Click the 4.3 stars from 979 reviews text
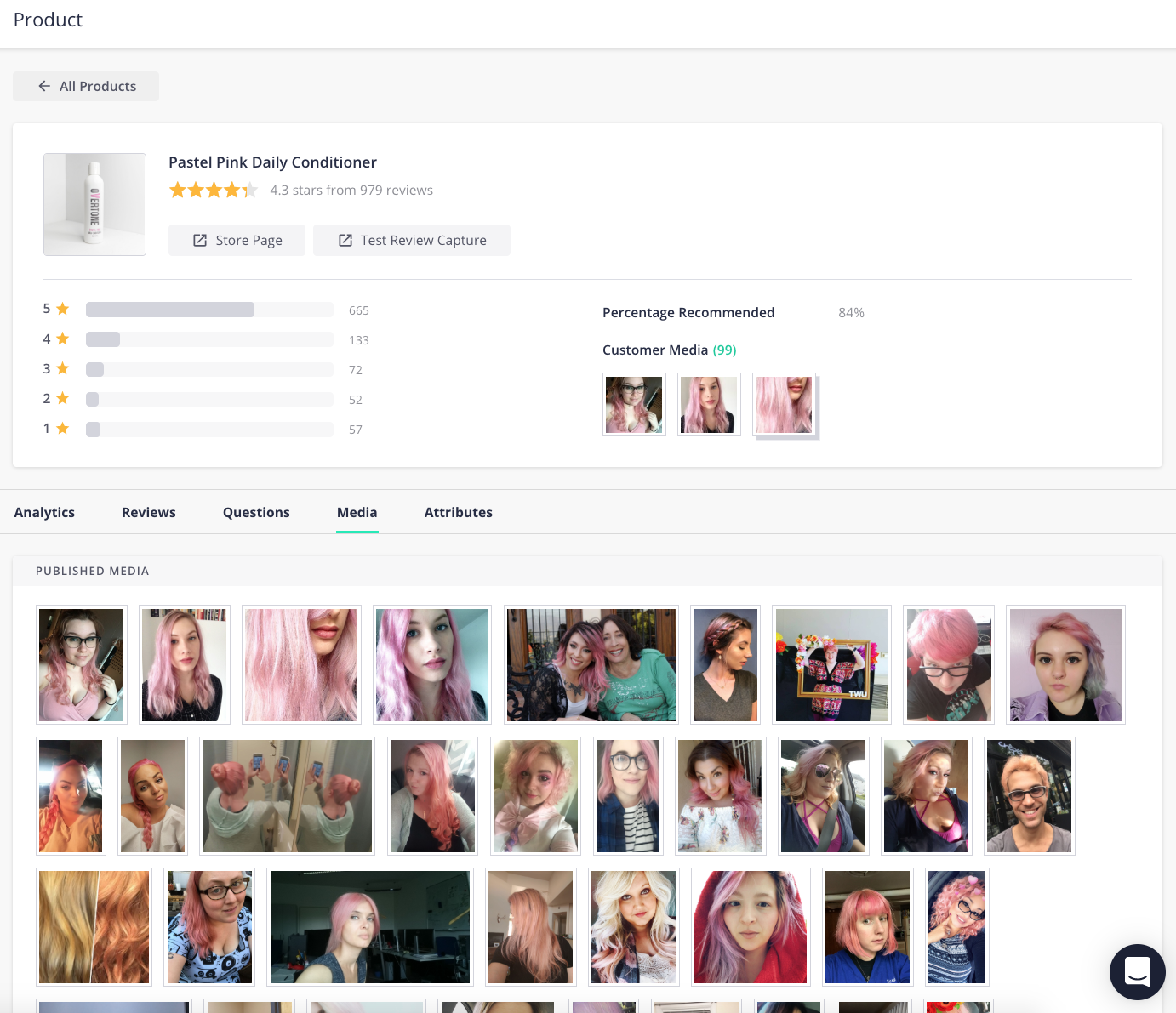The height and width of the screenshot is (1013, 1176). pyautogui.click(x=351, y=191)
